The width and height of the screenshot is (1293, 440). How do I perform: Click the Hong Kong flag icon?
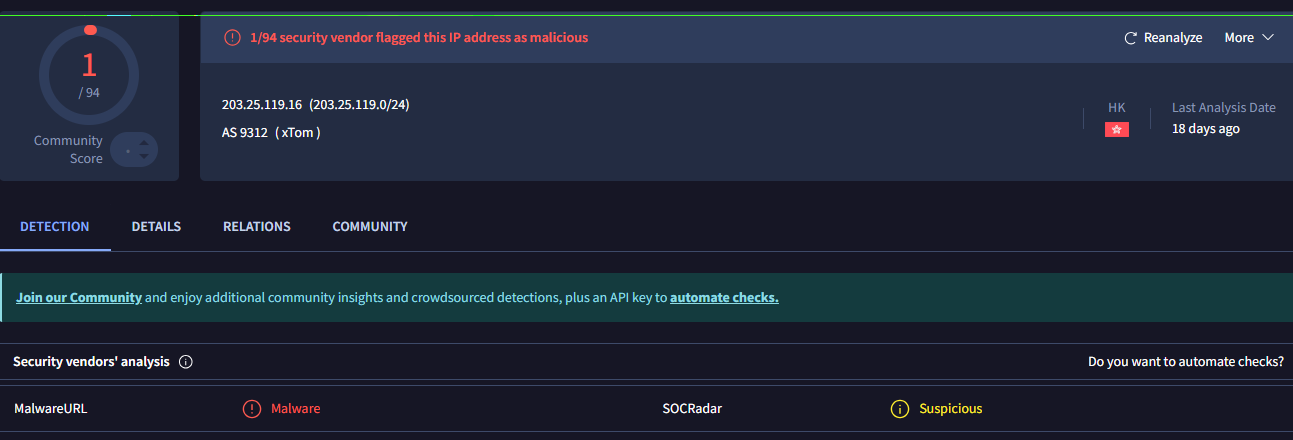click(1116, 130)
